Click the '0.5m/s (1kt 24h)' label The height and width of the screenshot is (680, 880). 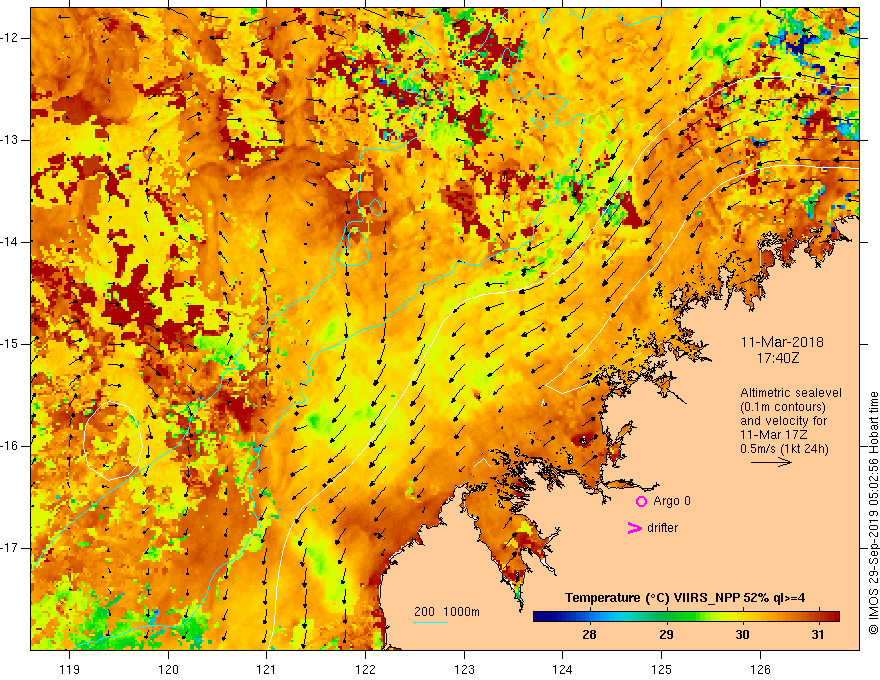(x=784, y=449)
